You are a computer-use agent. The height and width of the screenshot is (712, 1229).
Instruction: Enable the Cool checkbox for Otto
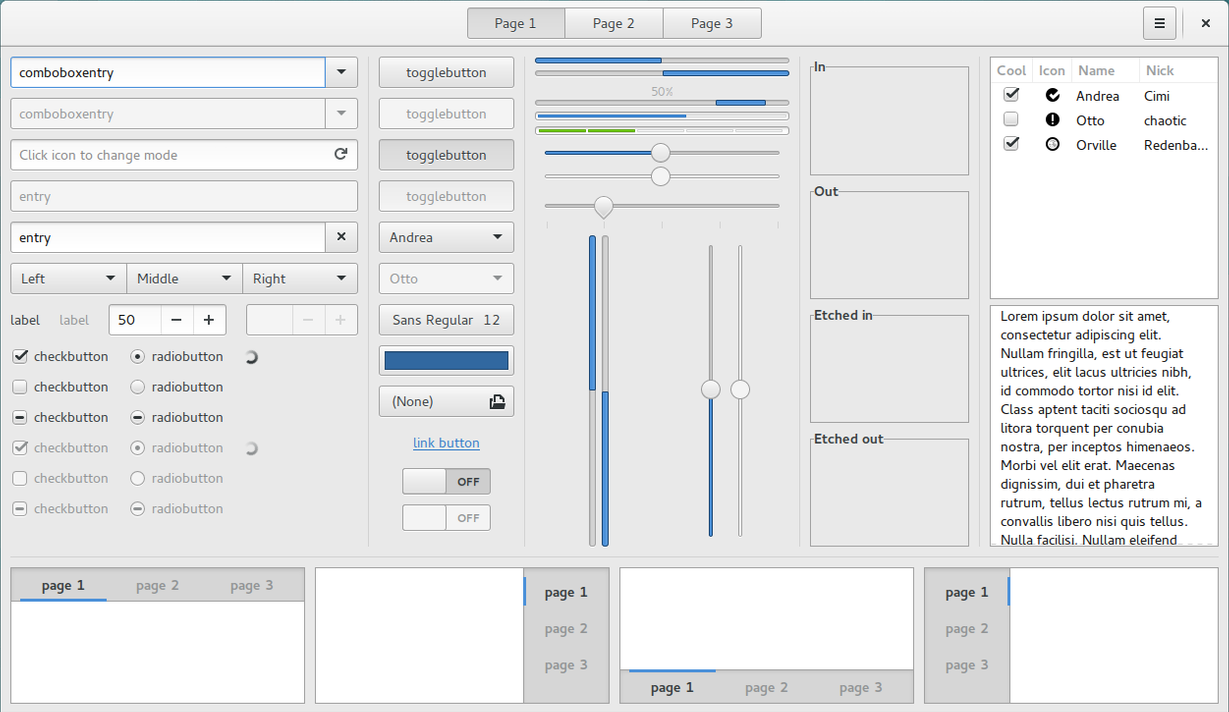coord(1011,118)
